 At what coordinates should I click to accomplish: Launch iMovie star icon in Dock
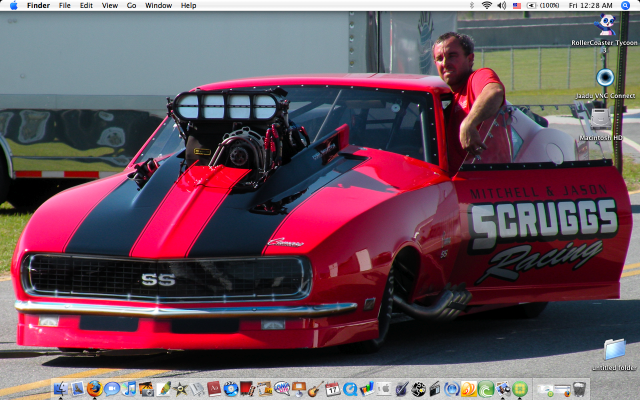pyautogui.click(x=180, y=388)
